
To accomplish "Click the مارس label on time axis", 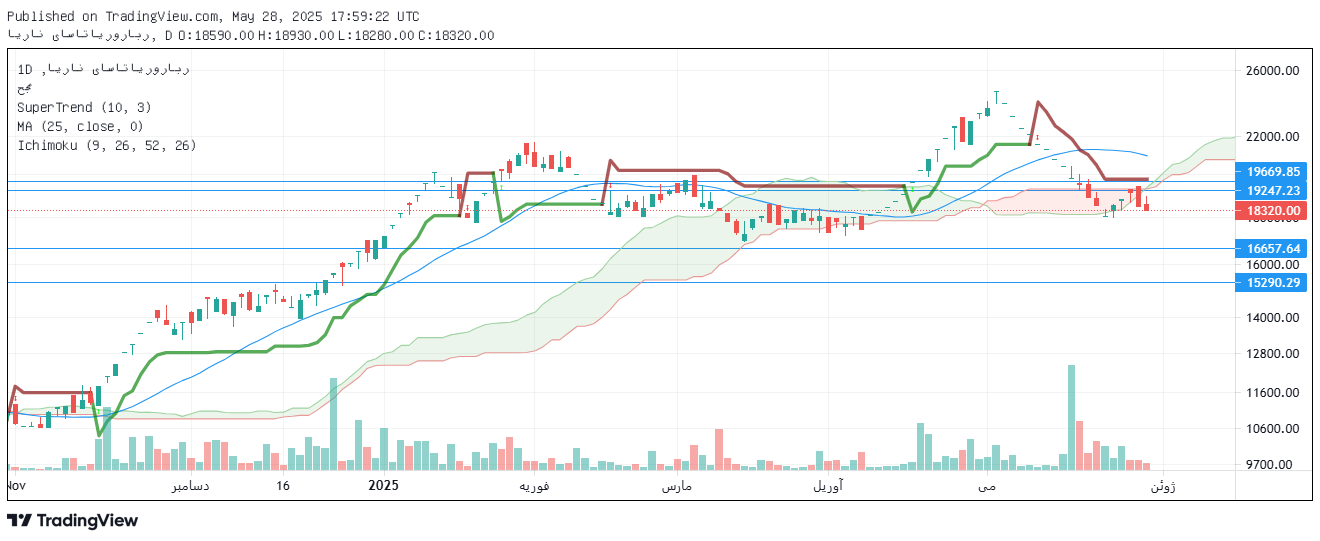I will click(x=676, y=486).
